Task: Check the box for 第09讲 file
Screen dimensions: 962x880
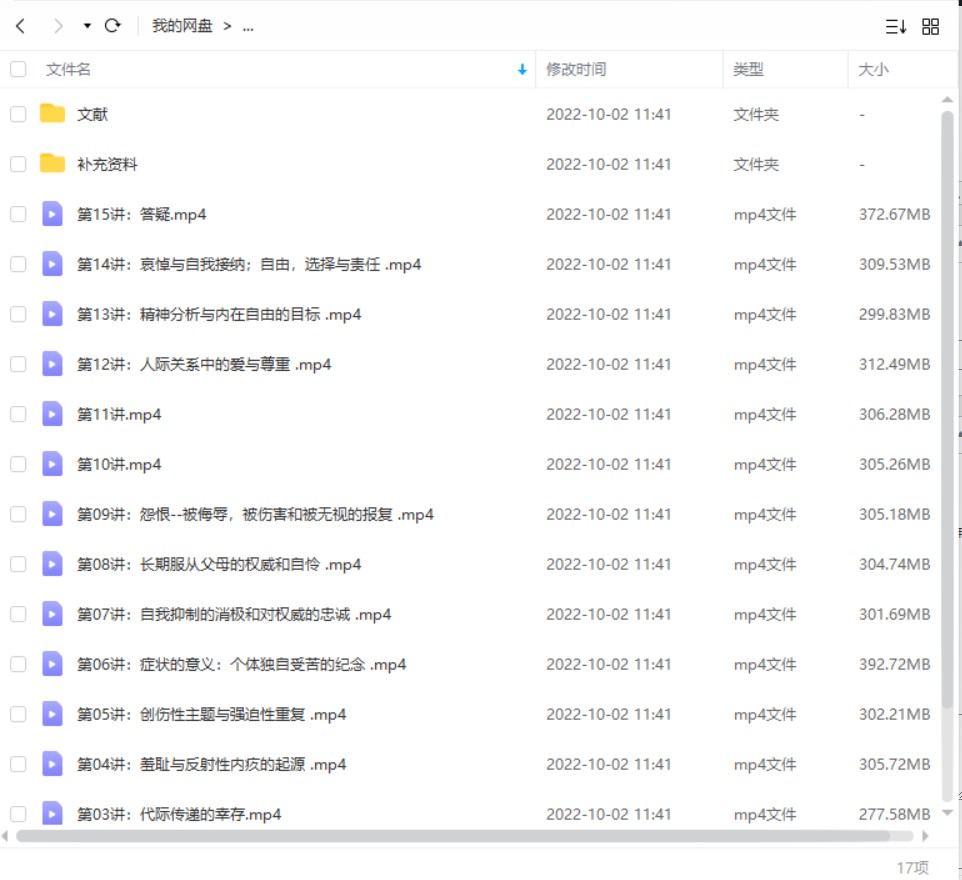Action: 18,514
